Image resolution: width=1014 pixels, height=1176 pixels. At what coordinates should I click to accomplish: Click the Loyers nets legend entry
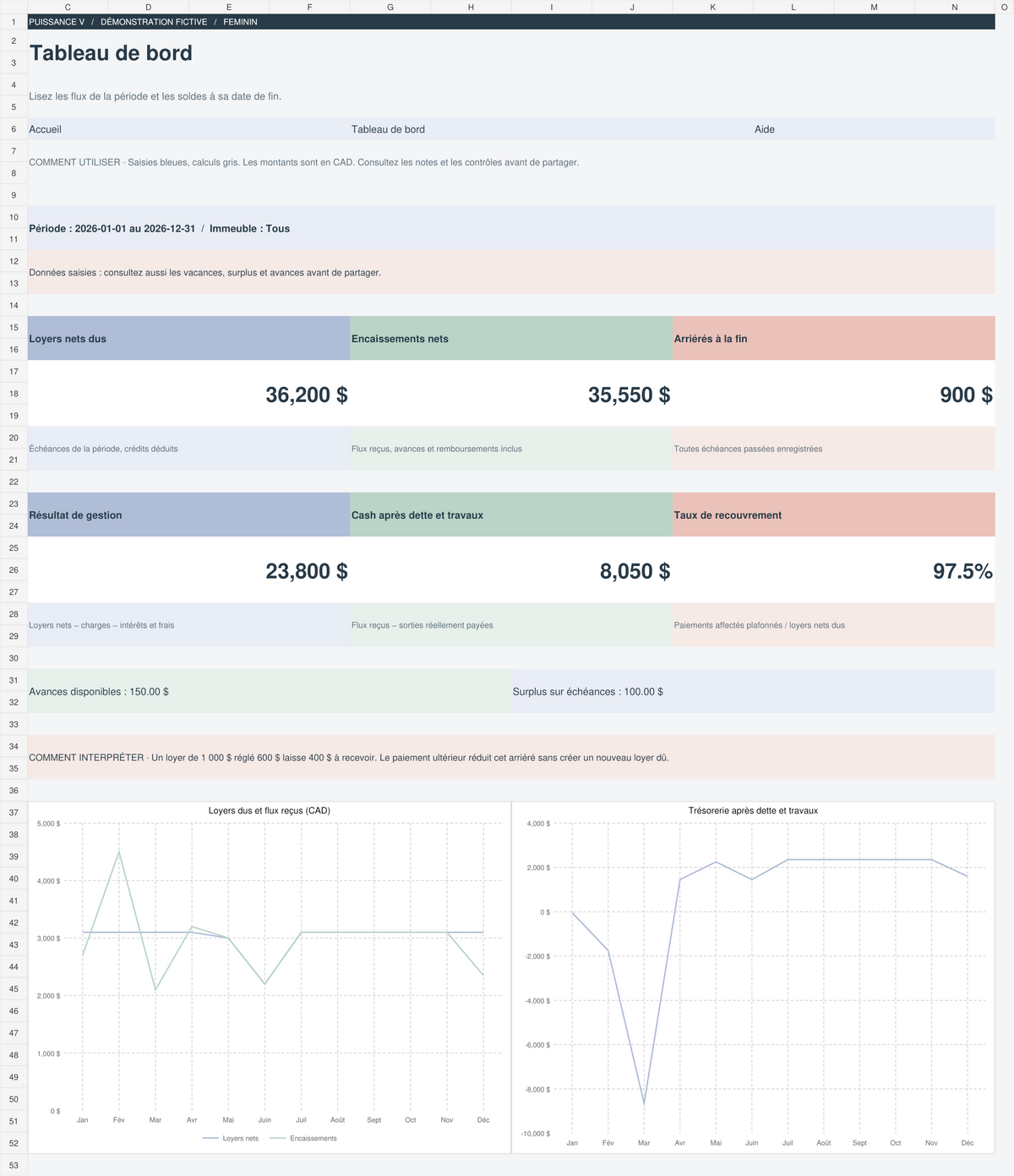pos(231,1139)
